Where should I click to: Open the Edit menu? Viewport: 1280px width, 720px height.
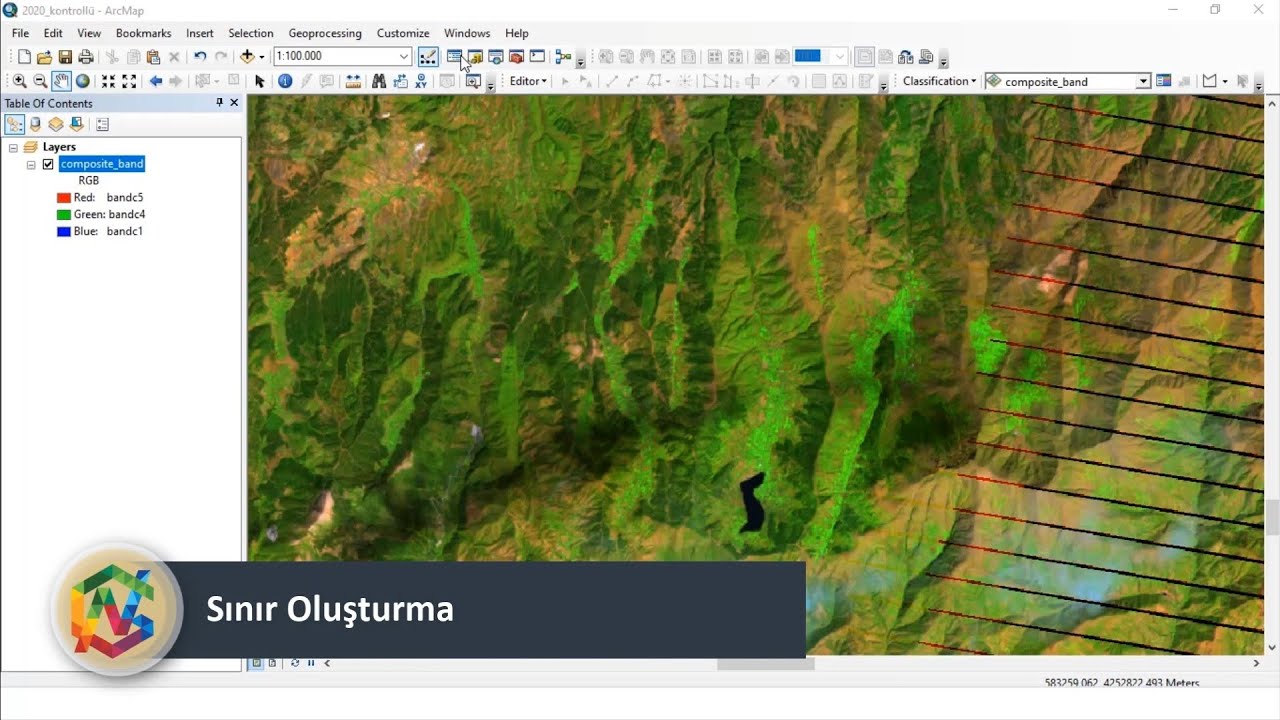pyautogui.click(x=53, y=33)
